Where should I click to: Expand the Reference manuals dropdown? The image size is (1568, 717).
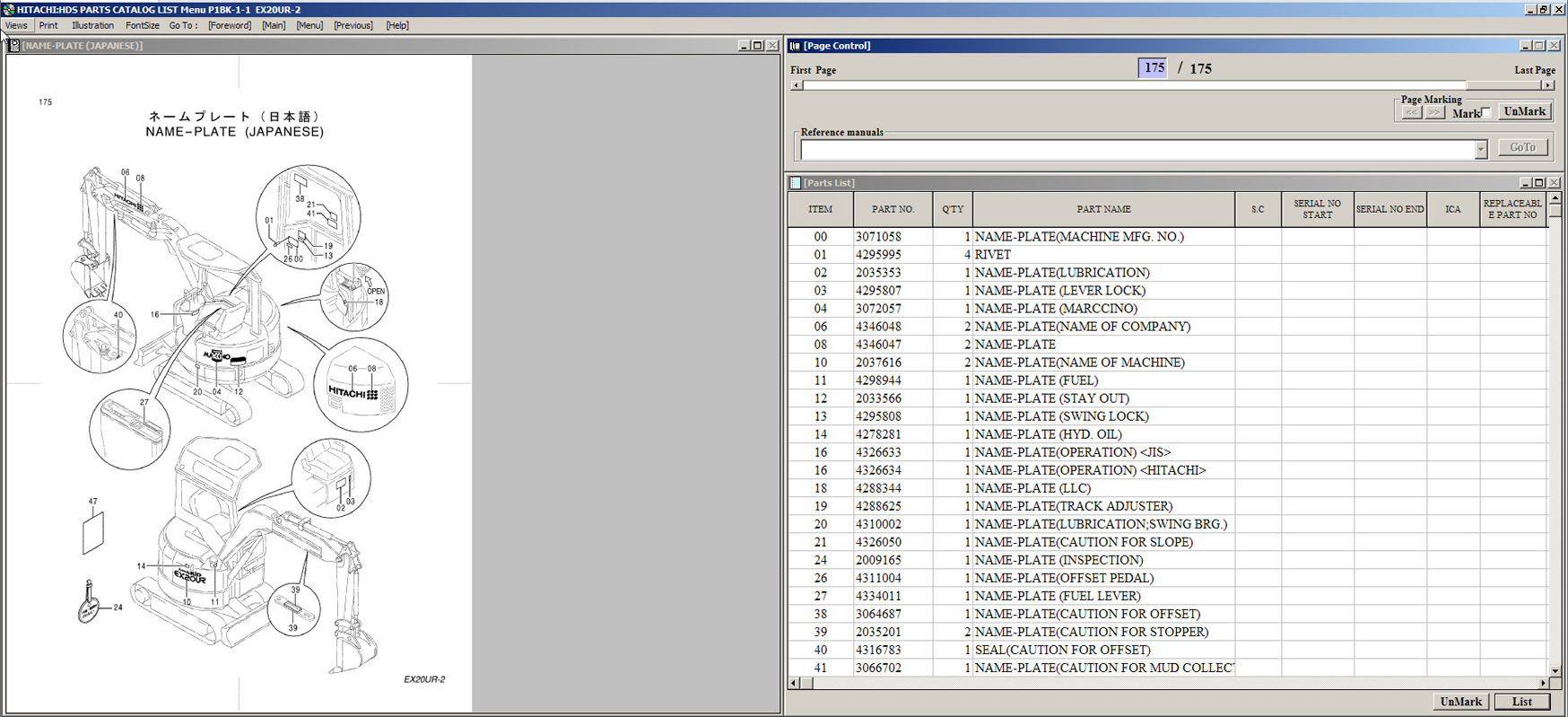(1480, 150)
